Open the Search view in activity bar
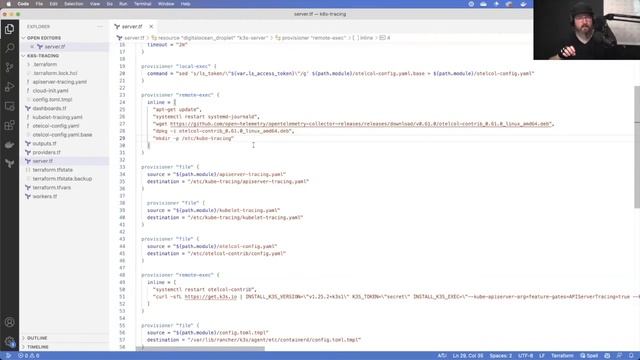 (x=9, y=48)
